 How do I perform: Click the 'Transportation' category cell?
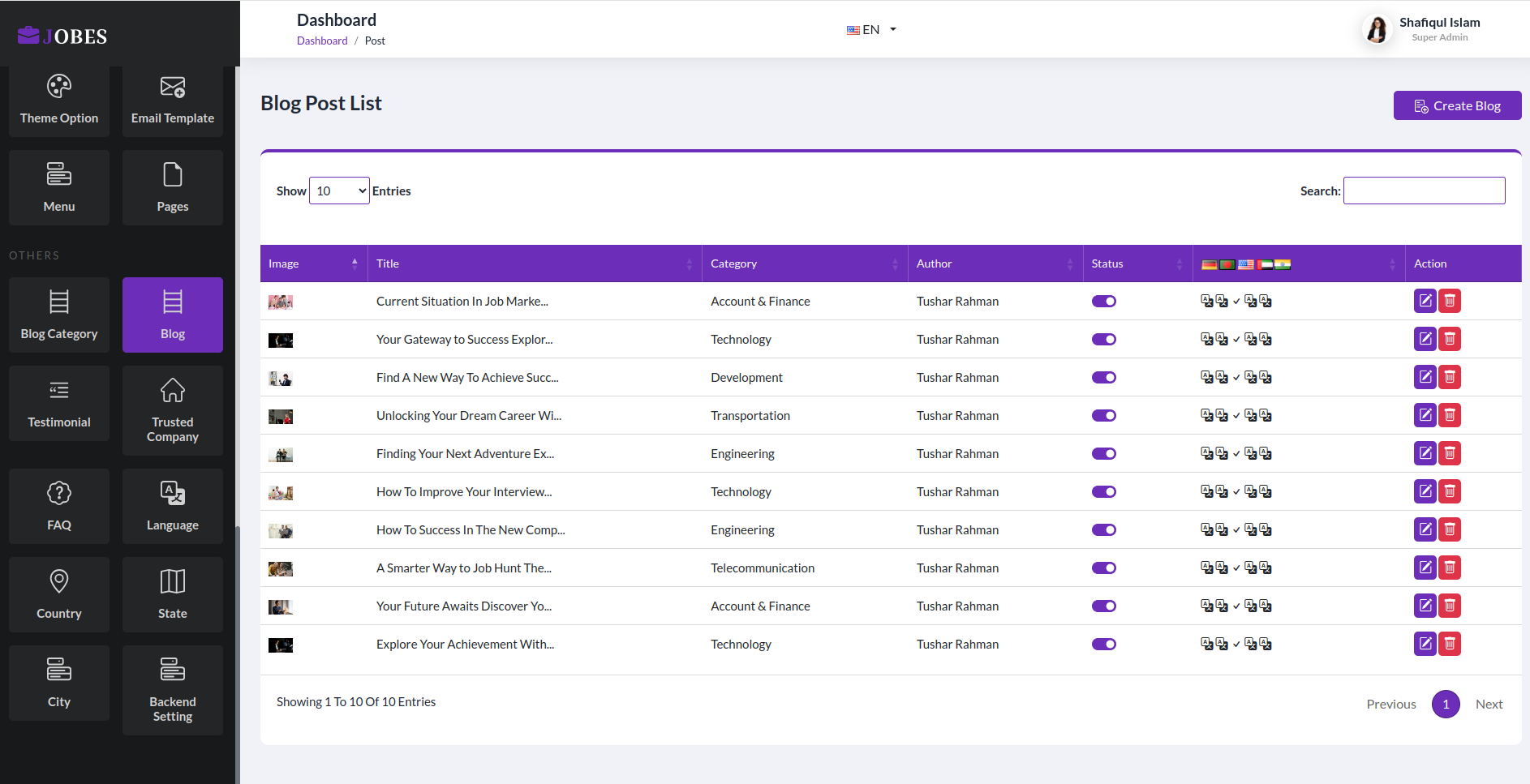[750, 415]
